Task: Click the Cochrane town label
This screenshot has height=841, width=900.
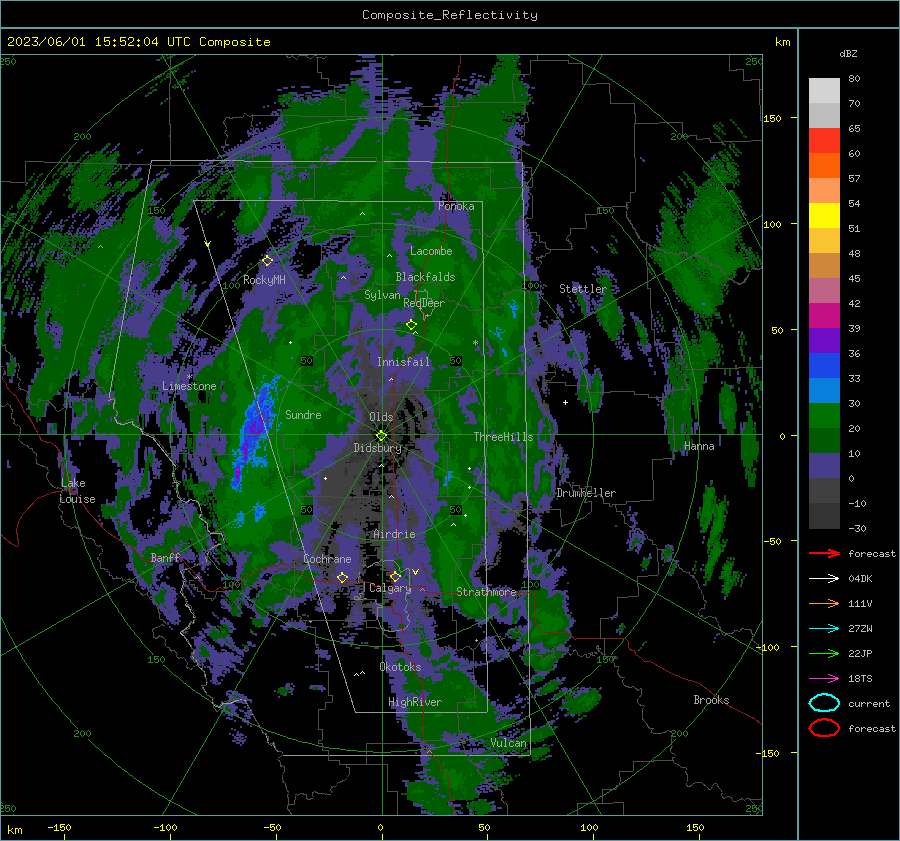Action: [x=327, y=559]
